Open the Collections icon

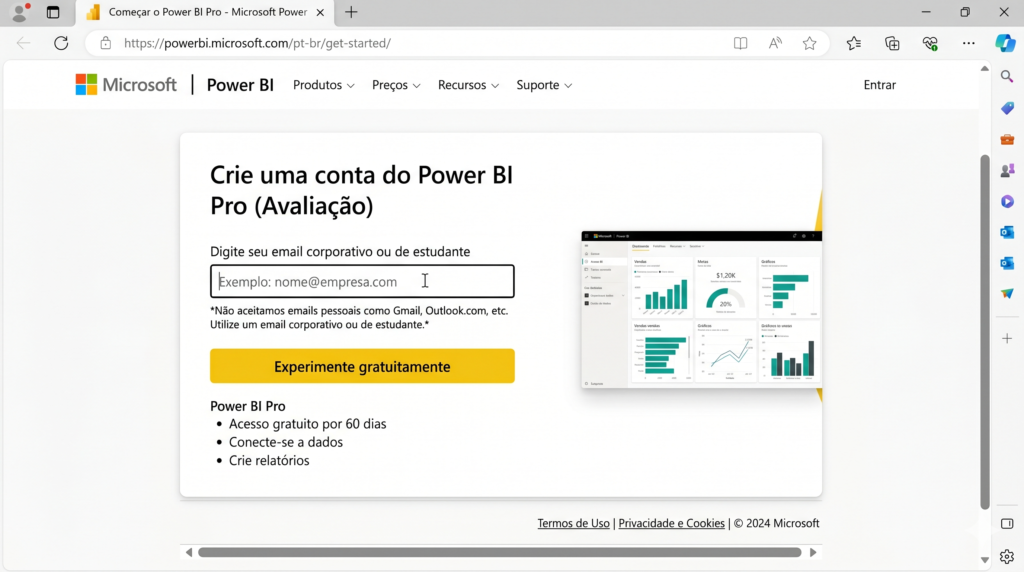point(892,43)
